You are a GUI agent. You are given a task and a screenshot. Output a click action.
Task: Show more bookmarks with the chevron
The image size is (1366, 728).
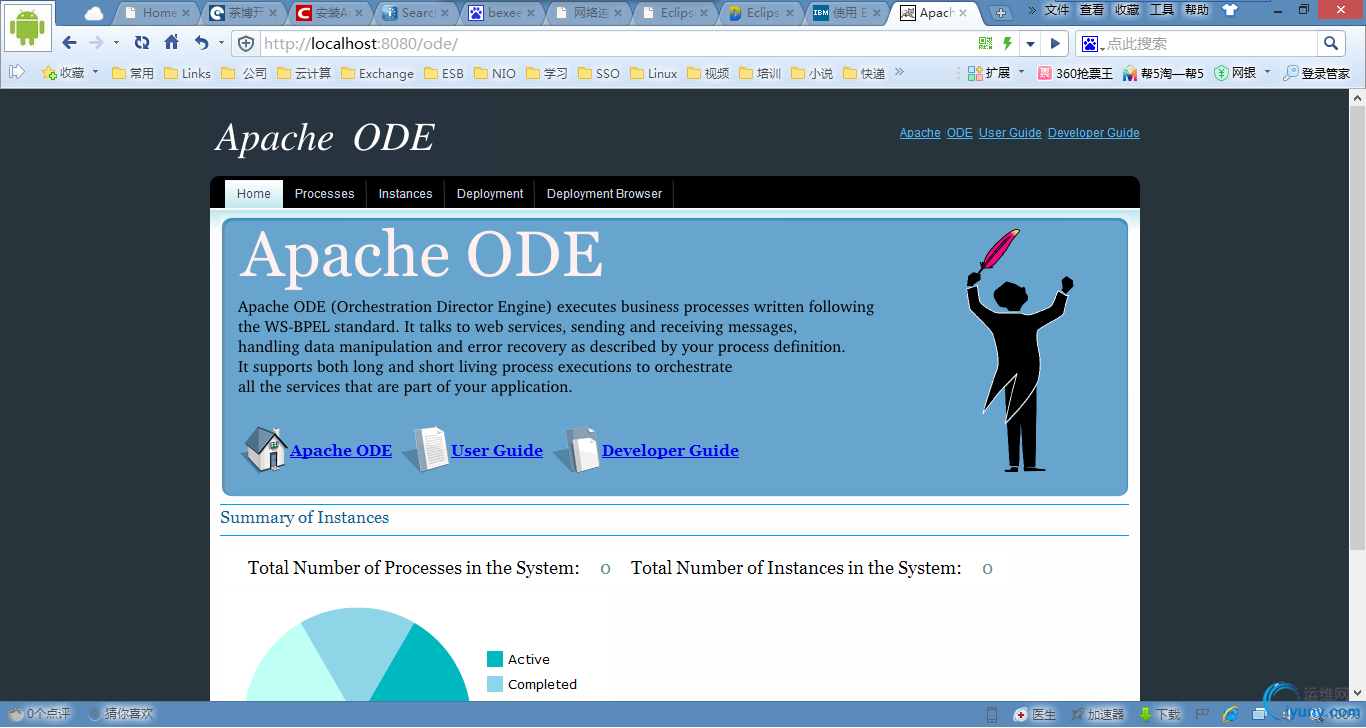(899, 72)
